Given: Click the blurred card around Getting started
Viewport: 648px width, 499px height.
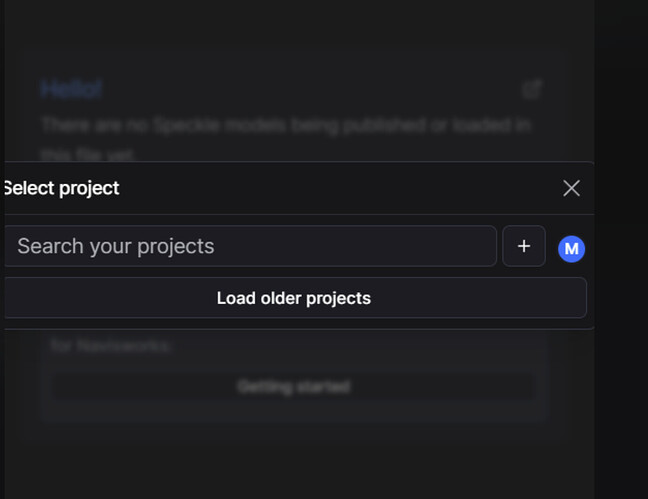Looking at the screenshot, I should click(294, 374).
